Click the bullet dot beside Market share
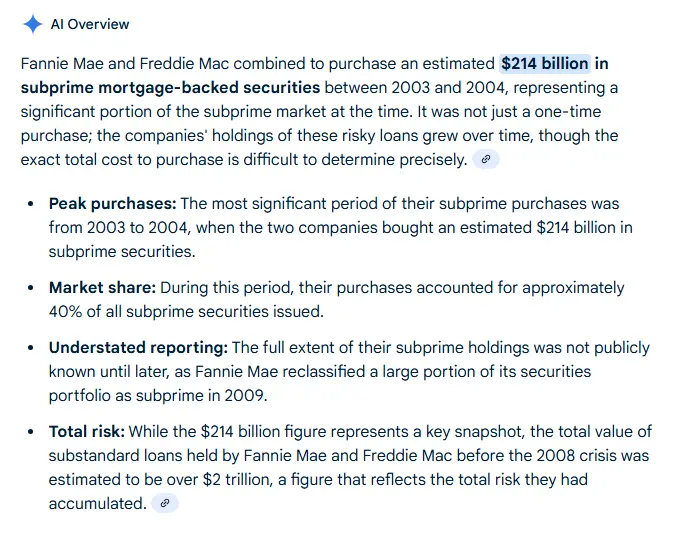The image size is (674, 538). click(29, 288)
